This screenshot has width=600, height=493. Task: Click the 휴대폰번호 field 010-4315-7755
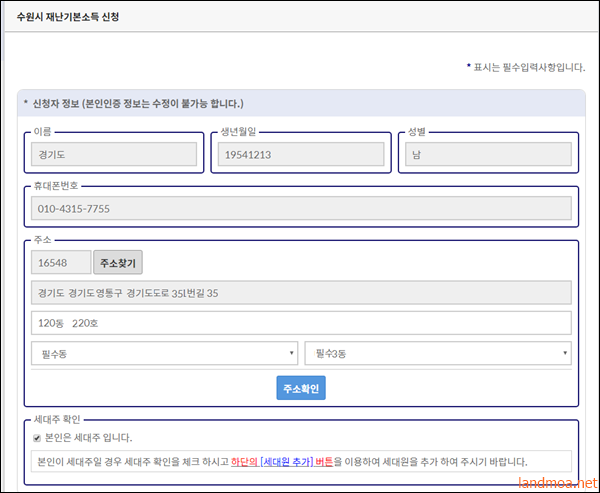[x=301, y=208]
